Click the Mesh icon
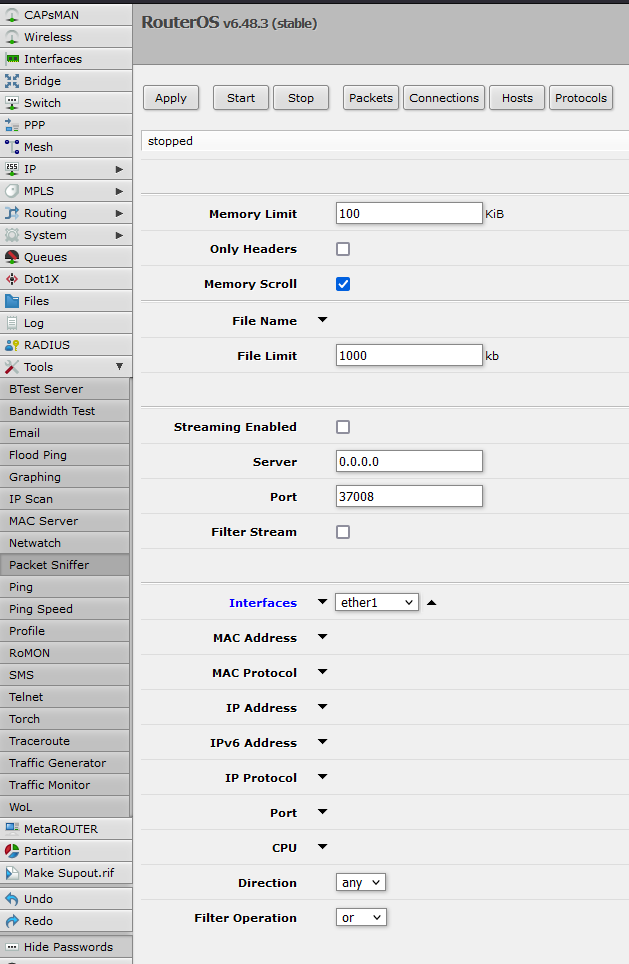This screenshot has height=964, width=629. tap(12, 147)
